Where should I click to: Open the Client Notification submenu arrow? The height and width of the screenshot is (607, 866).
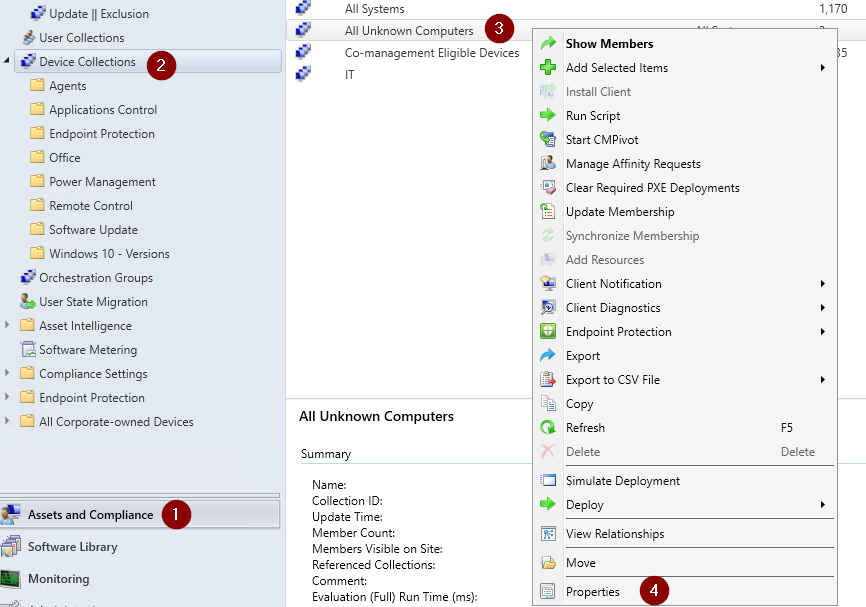[823, 283]
